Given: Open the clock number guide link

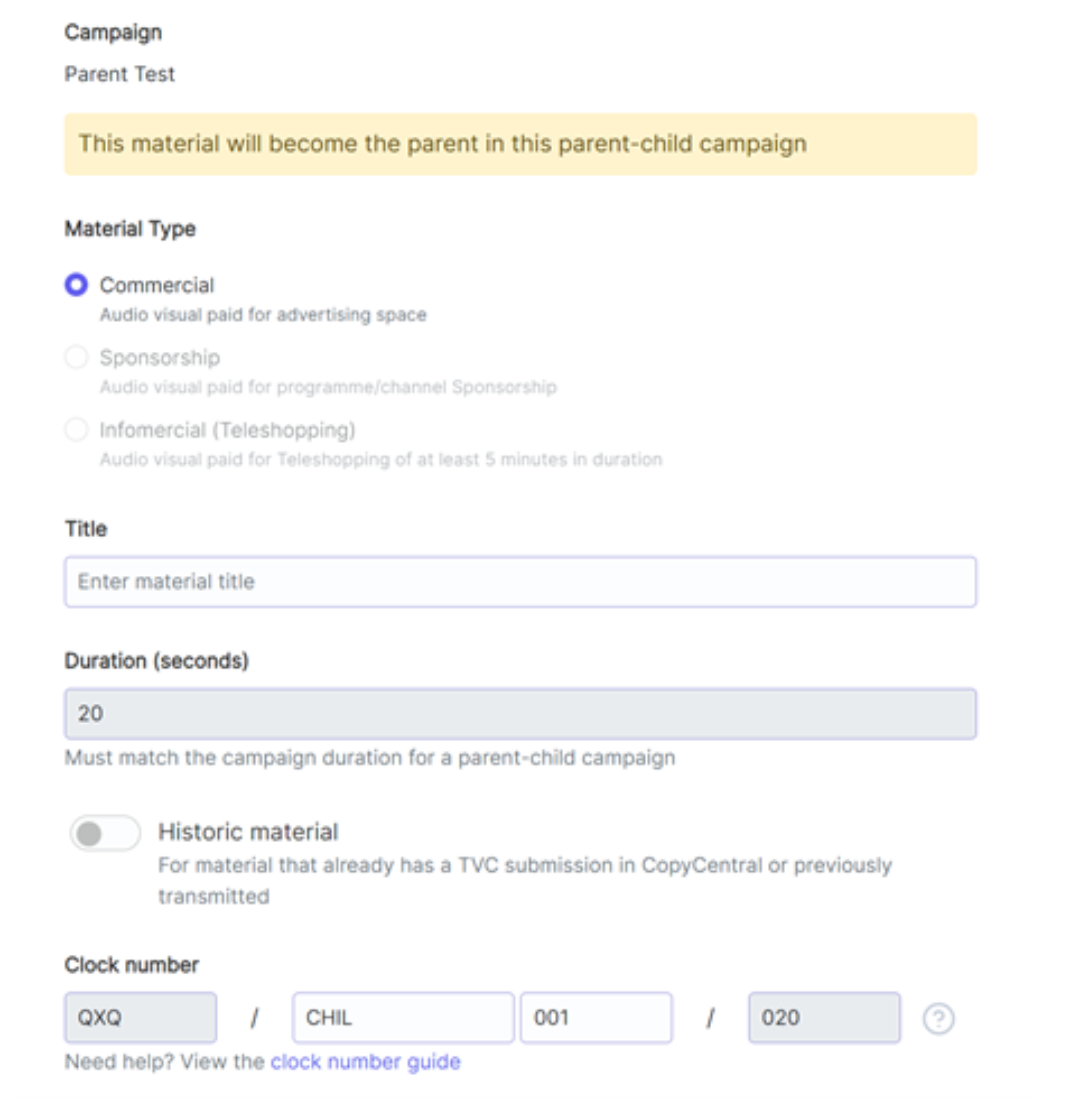Looking at the screenshot, I should (x=365, y=1061).
